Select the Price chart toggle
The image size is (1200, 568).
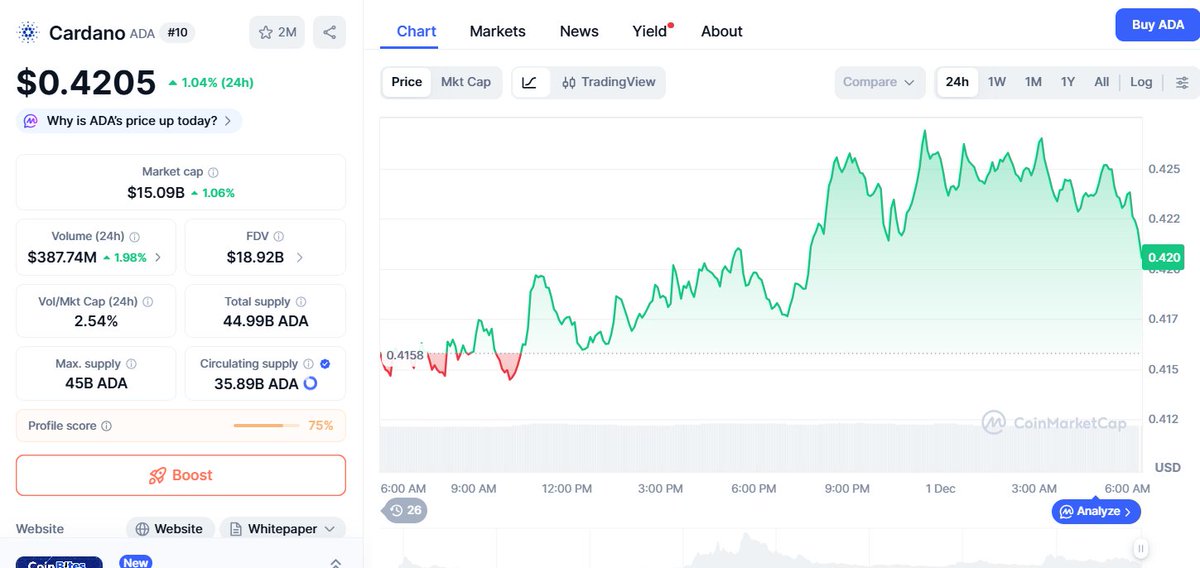(x=407, y=82)
